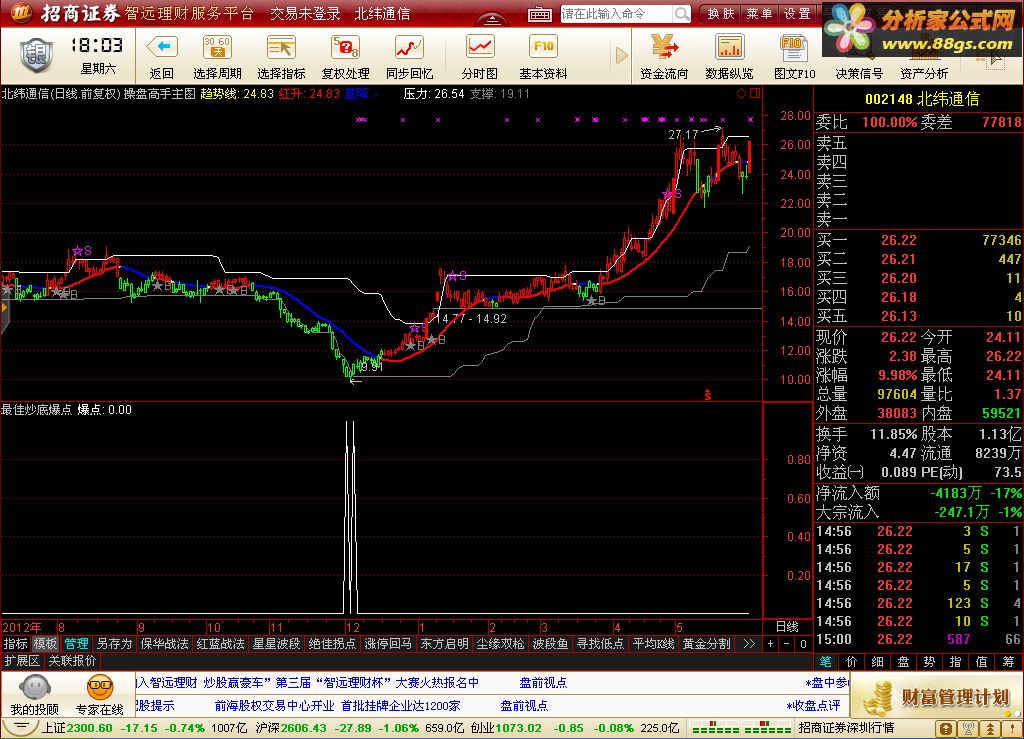Select the 平均K线 template

pos(654,644)
